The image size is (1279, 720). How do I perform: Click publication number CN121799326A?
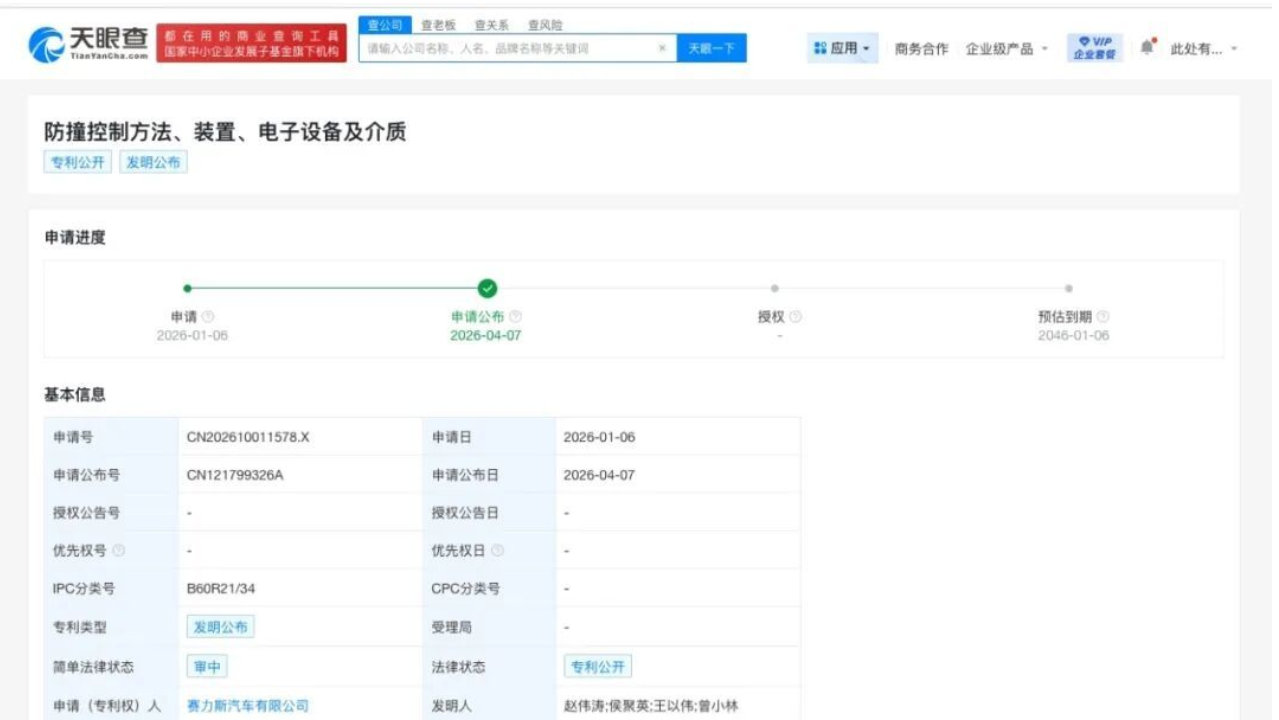[x=235, y=475]
